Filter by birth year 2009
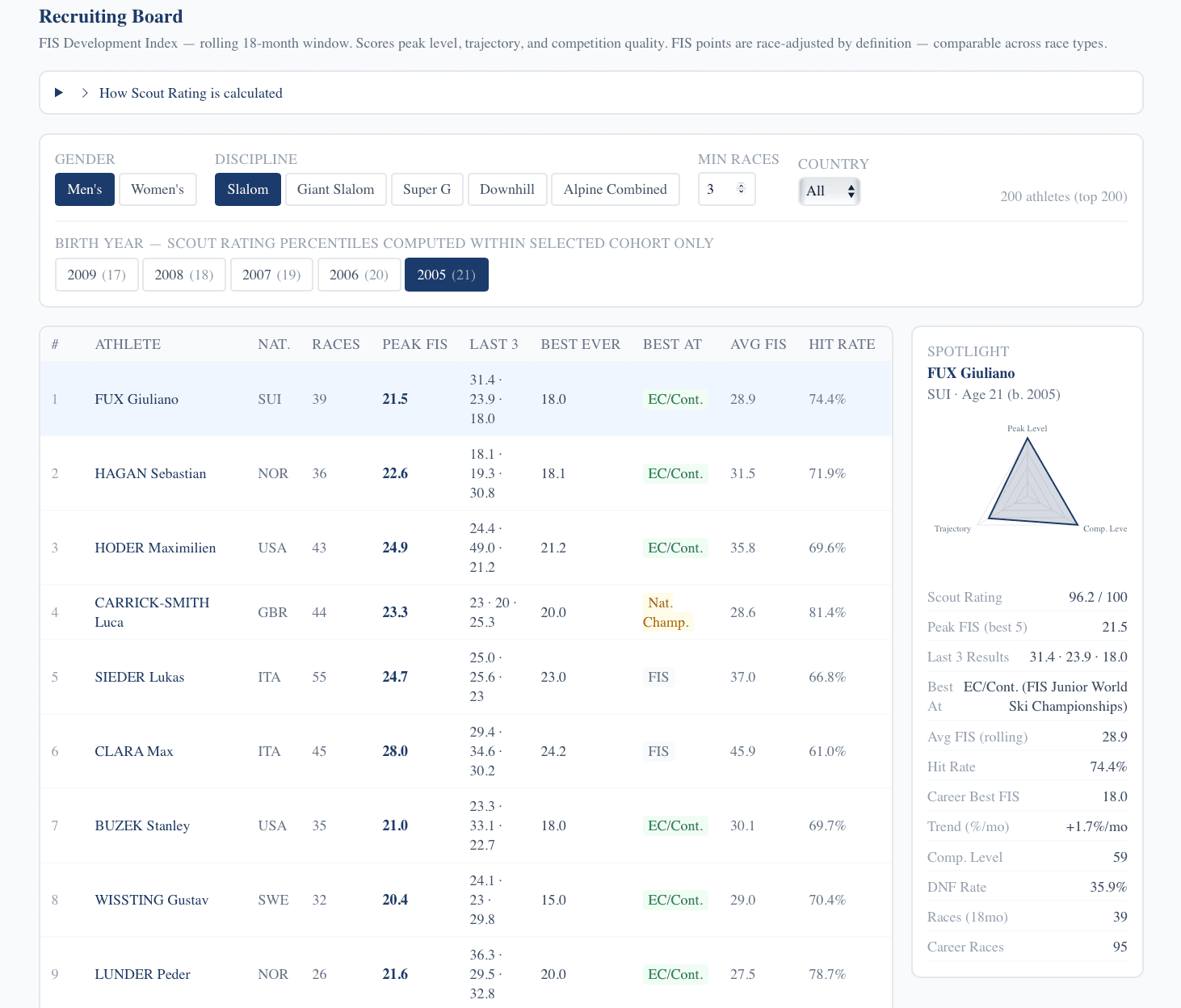This screenshot has width=1181, height=1008. pos(96,275)
